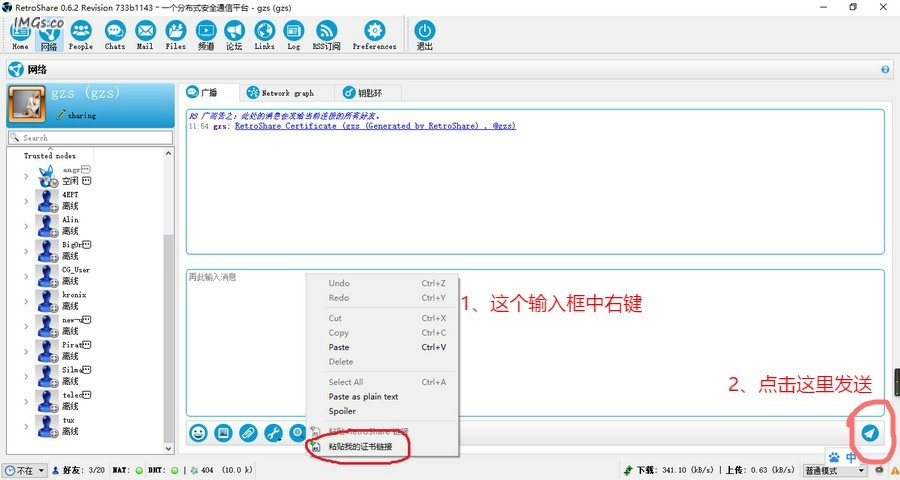The height and width of the screenshot is (480, 900).
Task: Click the magnifier search chat icon
Action: pyautogui.click(x=298, y=433)
